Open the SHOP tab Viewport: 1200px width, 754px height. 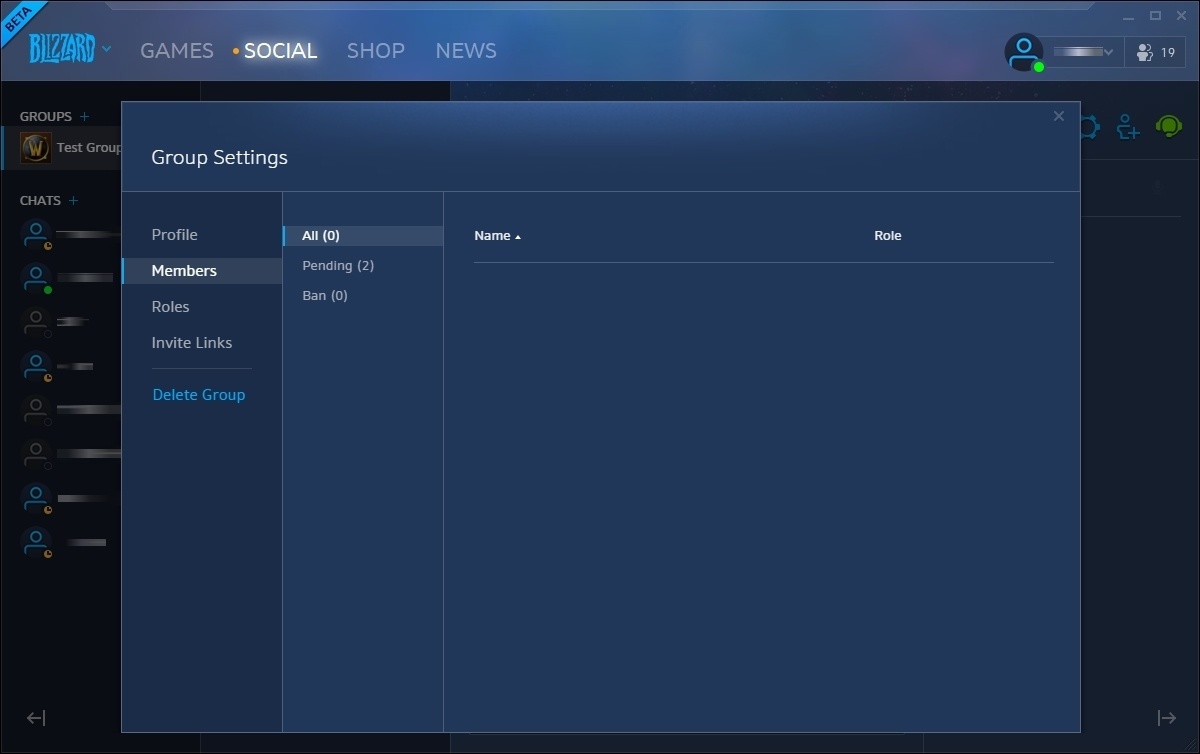(x=375, y=51)
